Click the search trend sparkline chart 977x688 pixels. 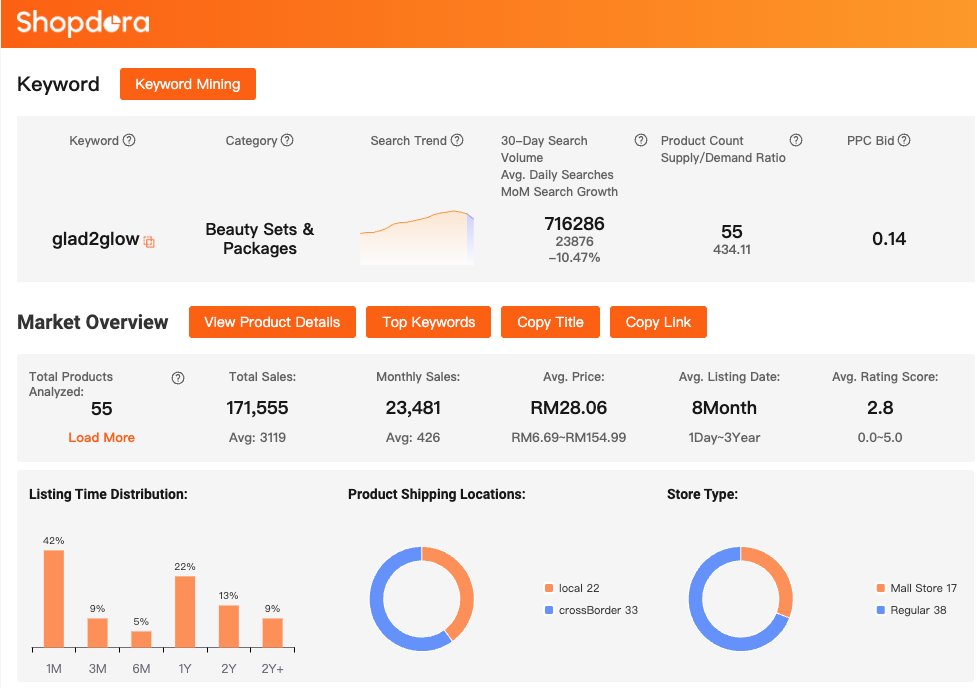(417, 238)
